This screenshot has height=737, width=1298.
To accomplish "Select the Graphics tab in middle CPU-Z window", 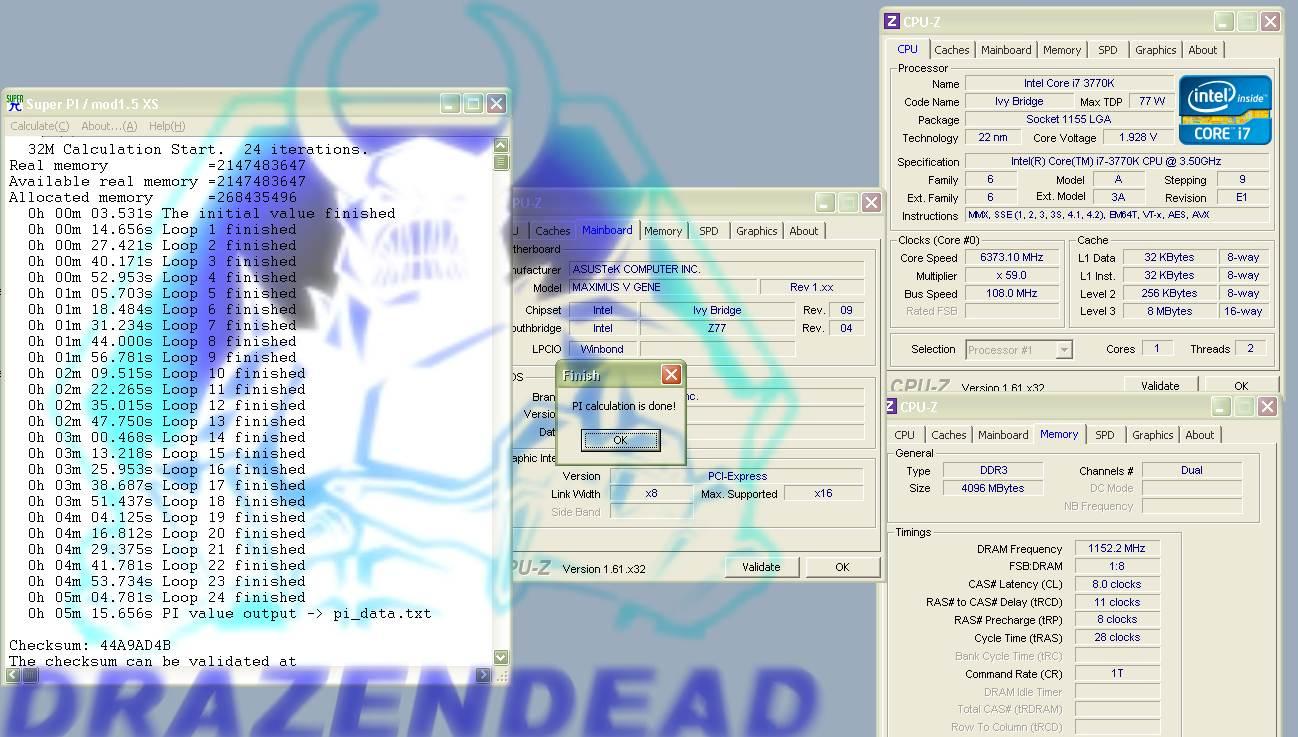I will coord(757,231).
